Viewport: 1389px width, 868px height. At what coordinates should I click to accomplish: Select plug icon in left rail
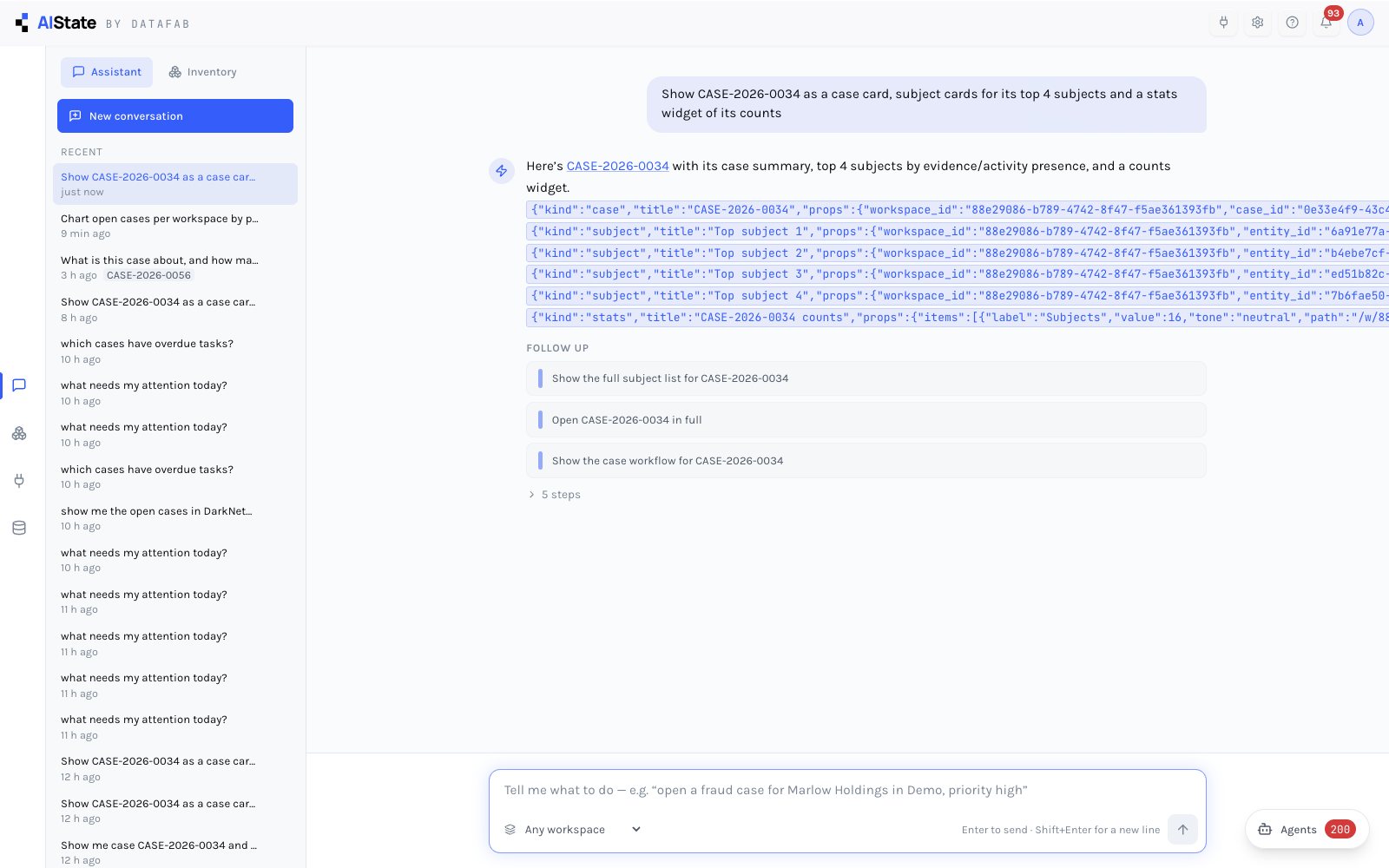(19, 480)
